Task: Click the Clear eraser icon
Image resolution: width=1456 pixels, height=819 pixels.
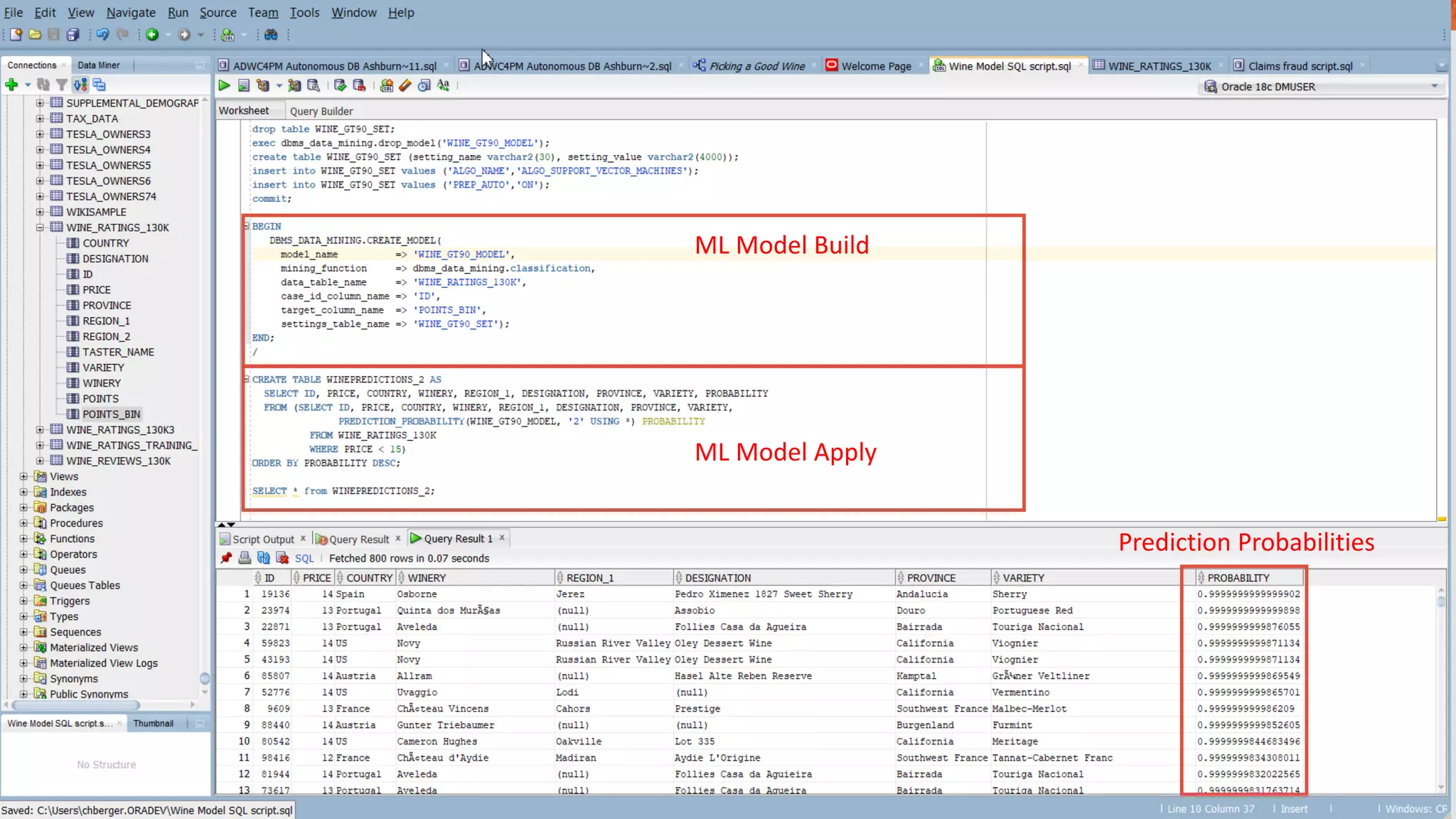Action: click(405, 85)
